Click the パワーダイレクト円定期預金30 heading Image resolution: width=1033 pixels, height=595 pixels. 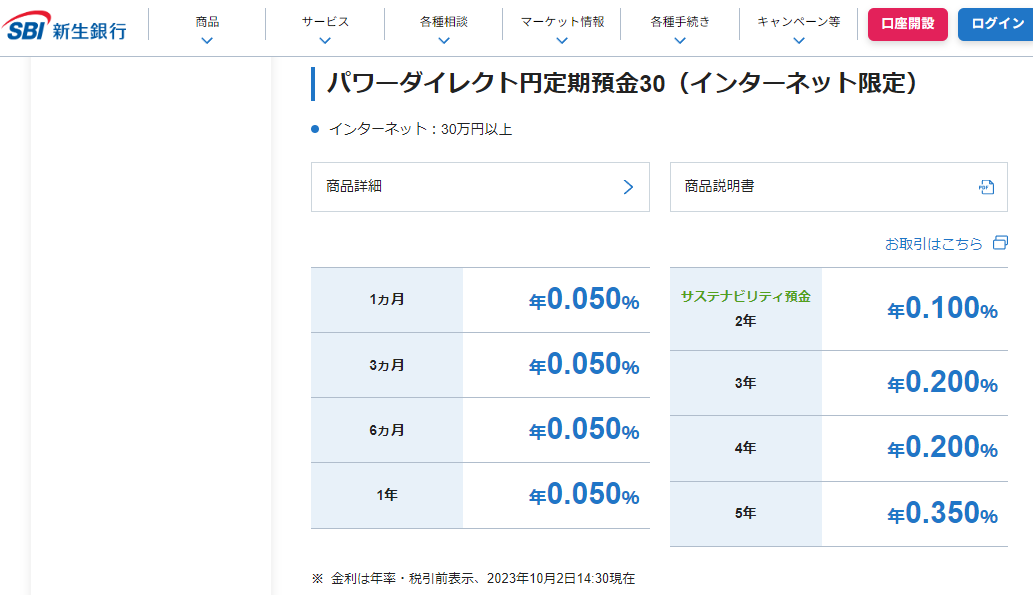pos(621,83)
